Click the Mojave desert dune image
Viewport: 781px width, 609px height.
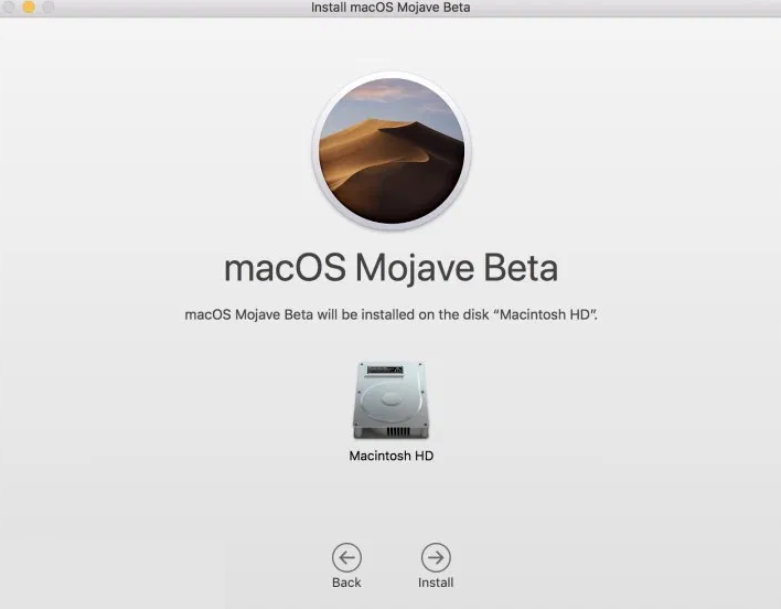coord(391,160)
